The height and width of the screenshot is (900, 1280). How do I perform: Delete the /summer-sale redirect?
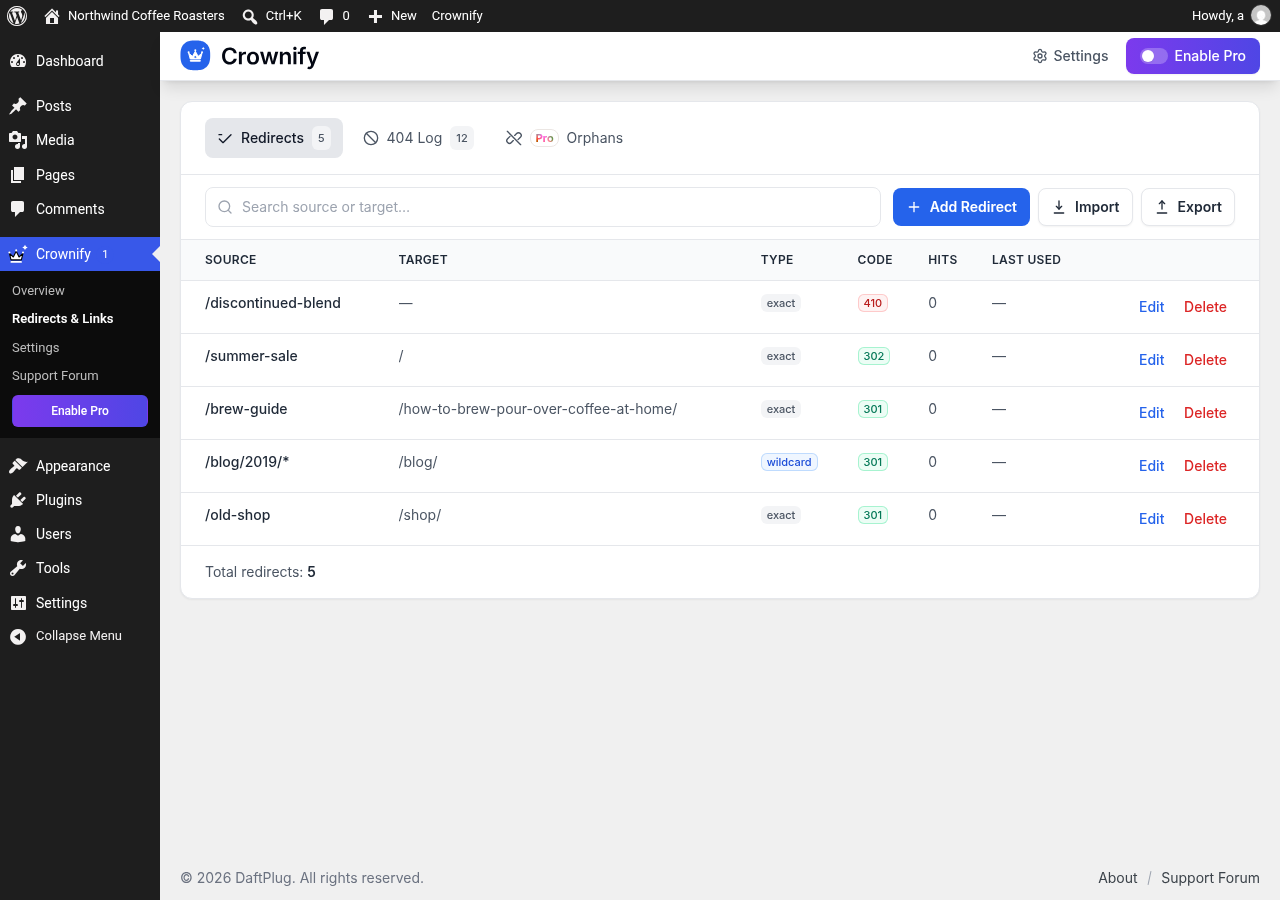click(x=1205, y=360)
